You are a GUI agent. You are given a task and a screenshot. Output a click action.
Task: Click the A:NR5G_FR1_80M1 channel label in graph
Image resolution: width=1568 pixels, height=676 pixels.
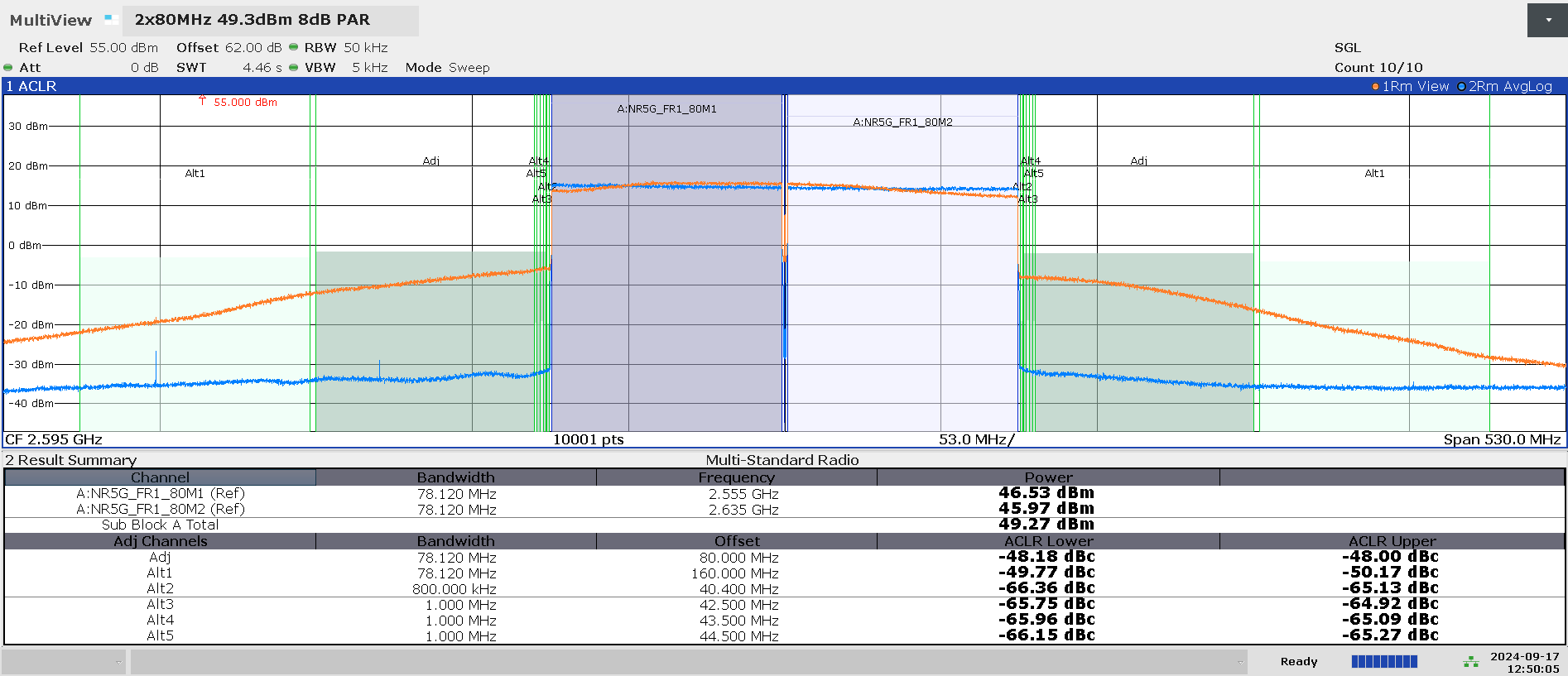point(666,108)
